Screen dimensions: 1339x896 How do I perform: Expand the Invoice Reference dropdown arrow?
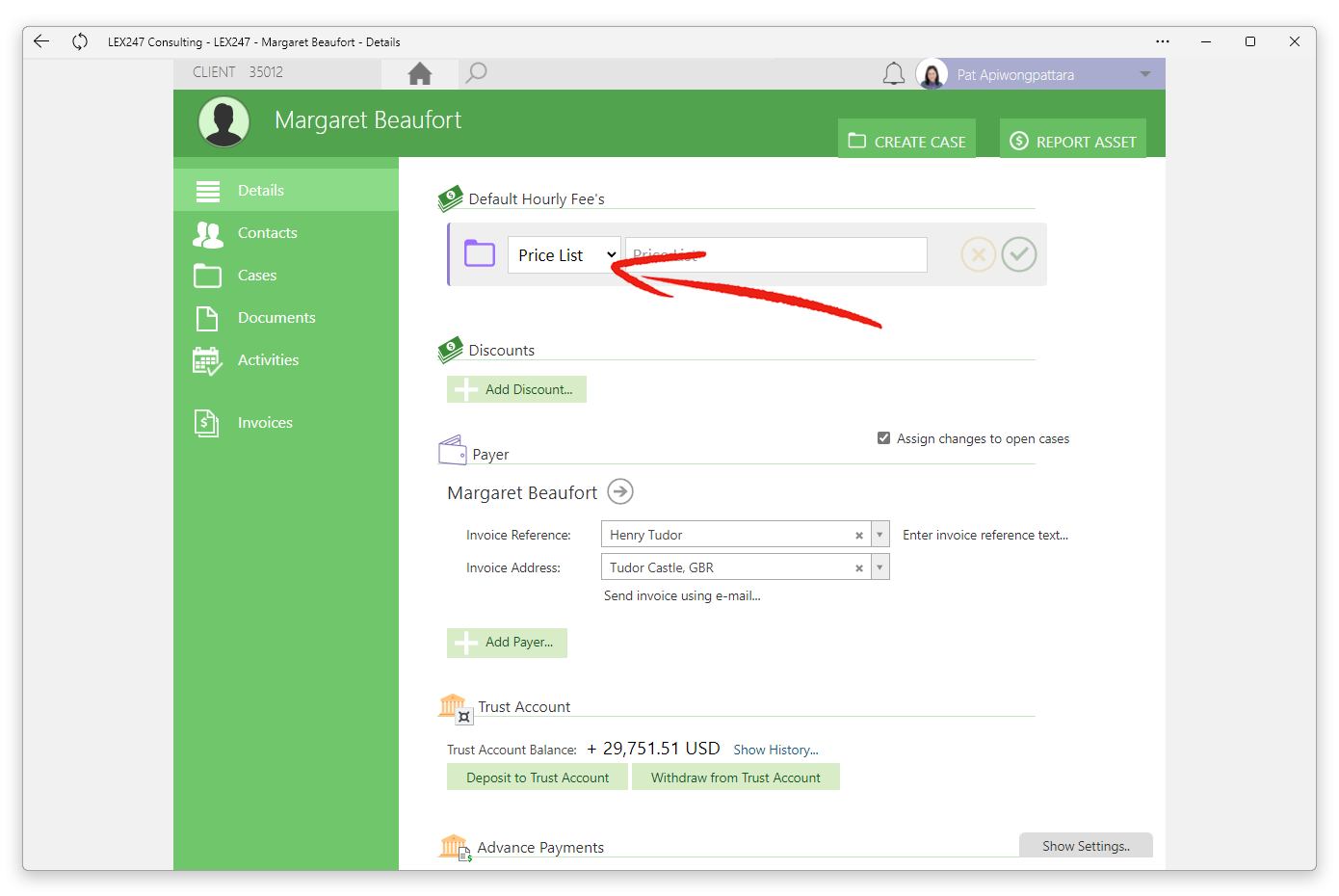(880, 534)
